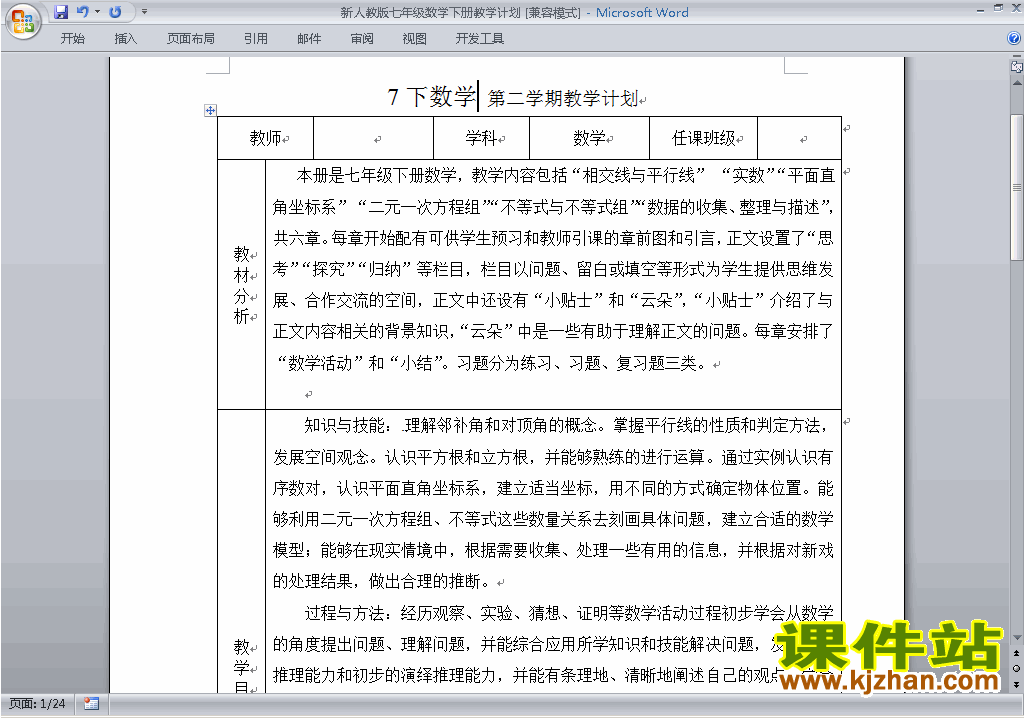Open Word Help question mark icon

[1014, 39]
